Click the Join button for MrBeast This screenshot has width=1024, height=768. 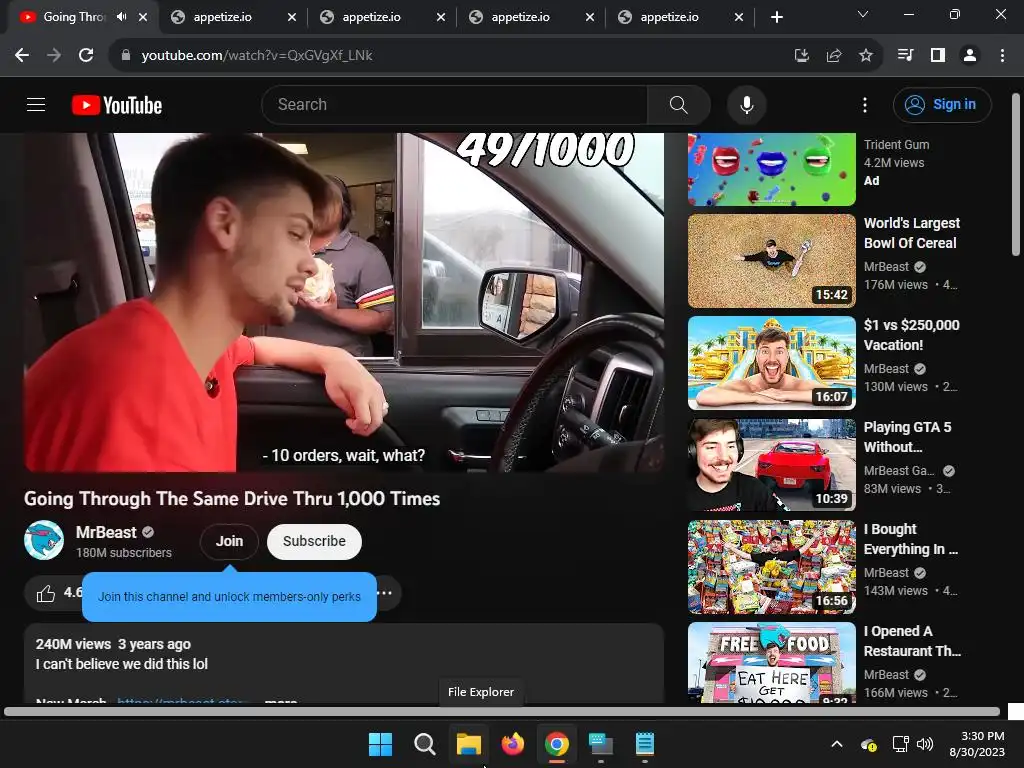point(229,541)
